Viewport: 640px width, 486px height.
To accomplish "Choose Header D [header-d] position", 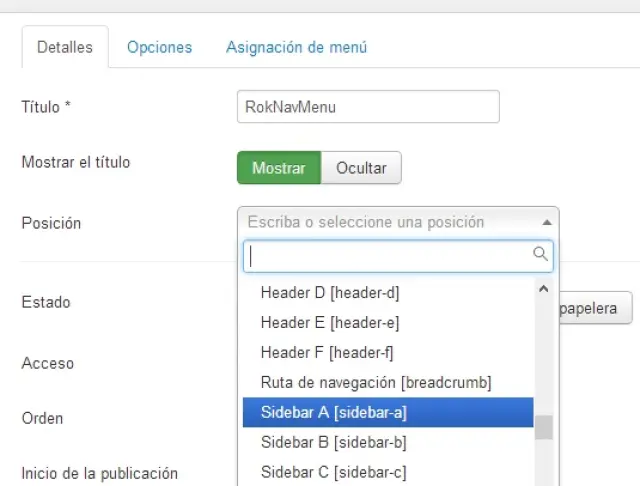I will coord(329,293).
